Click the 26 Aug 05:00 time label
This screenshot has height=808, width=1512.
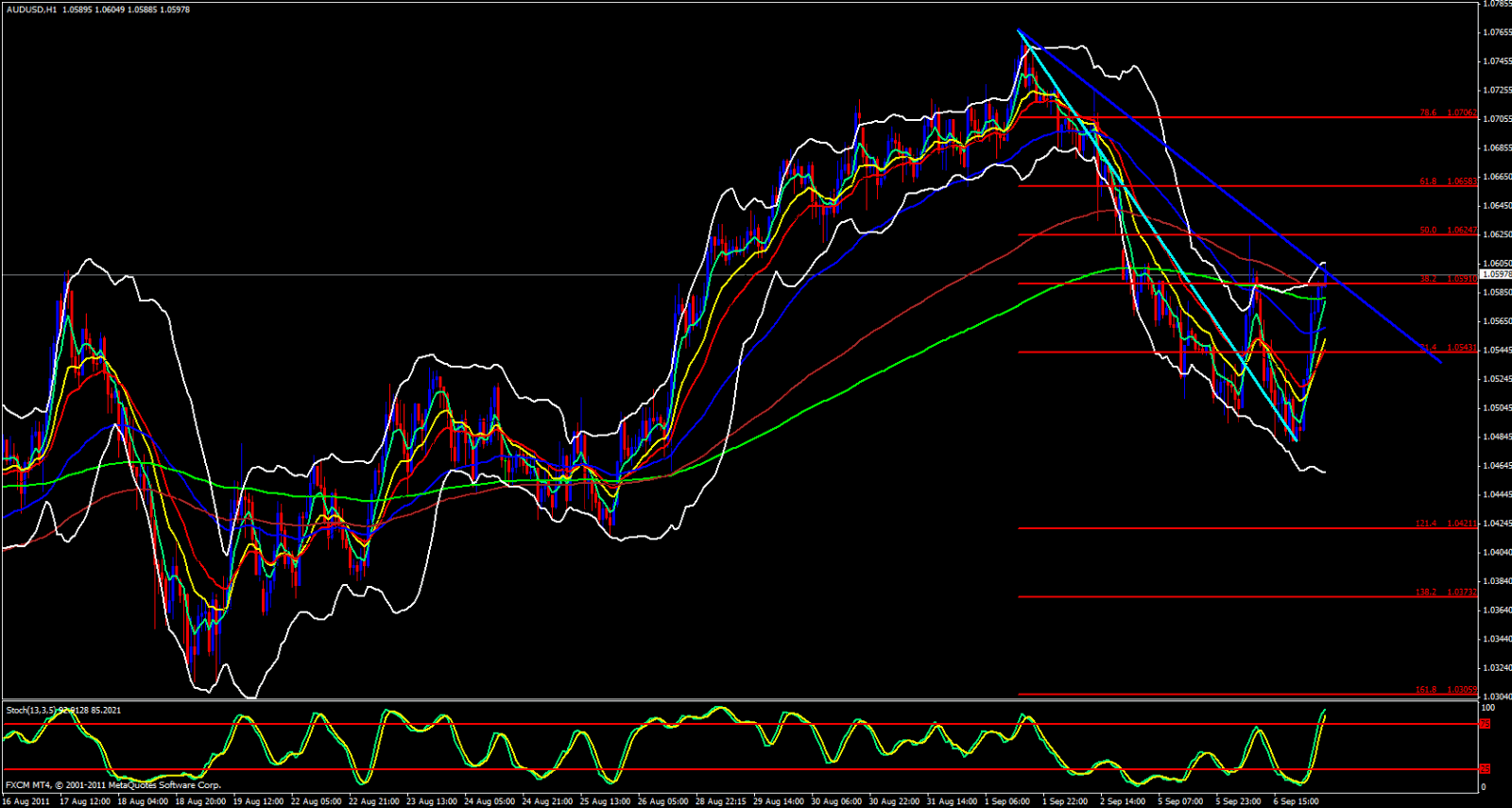coord(663,801)
